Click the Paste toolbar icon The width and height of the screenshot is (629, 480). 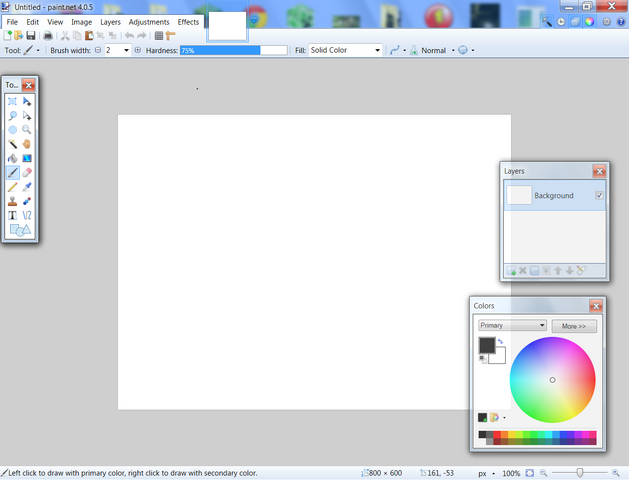(x=89, y=36)
